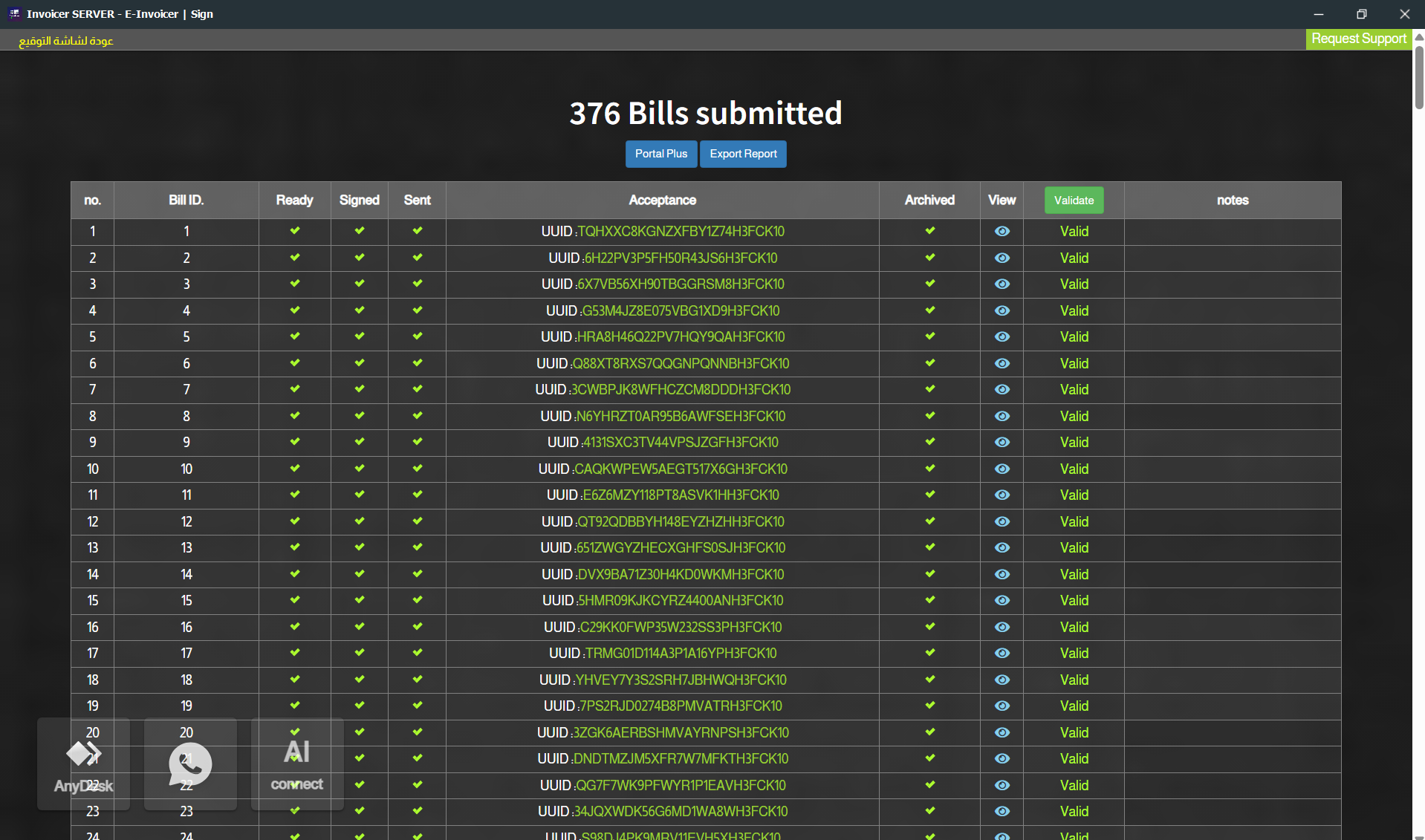This screenshot has width=1425, height=840.
Task: Select the UUID of bill 2
Action: point(680,258)
